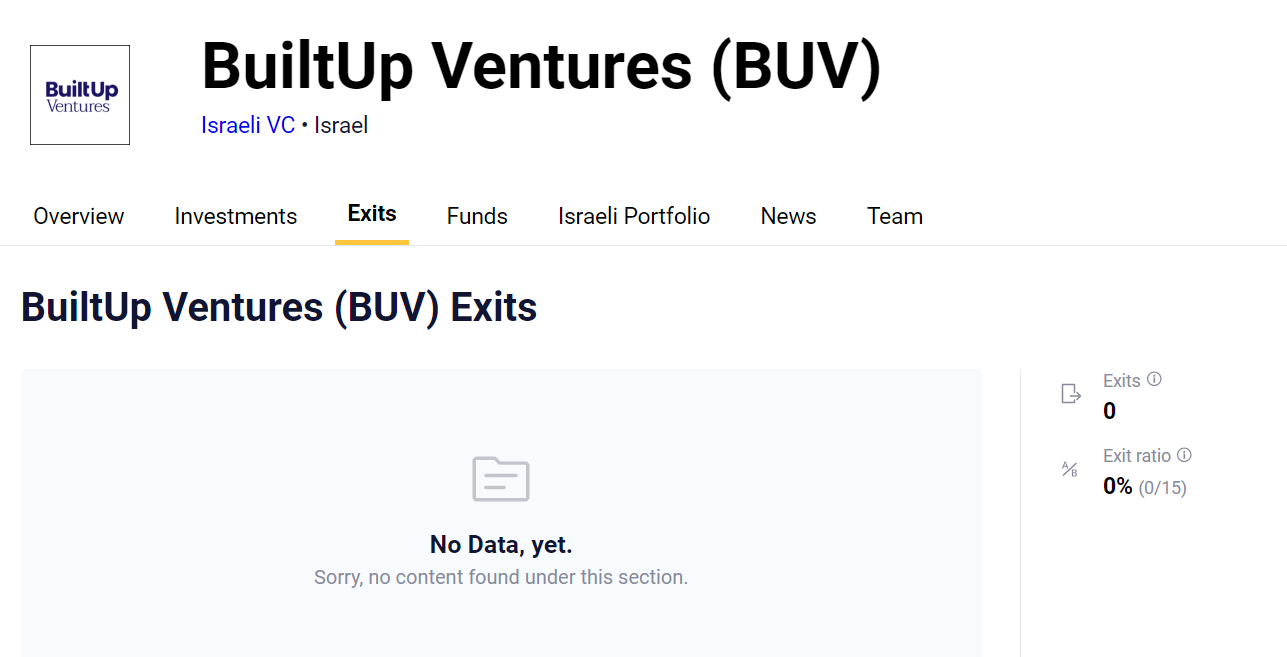Go to the Funds tab
The height and width of the screenshot is (657, 1287).
(x=477, y=216)
